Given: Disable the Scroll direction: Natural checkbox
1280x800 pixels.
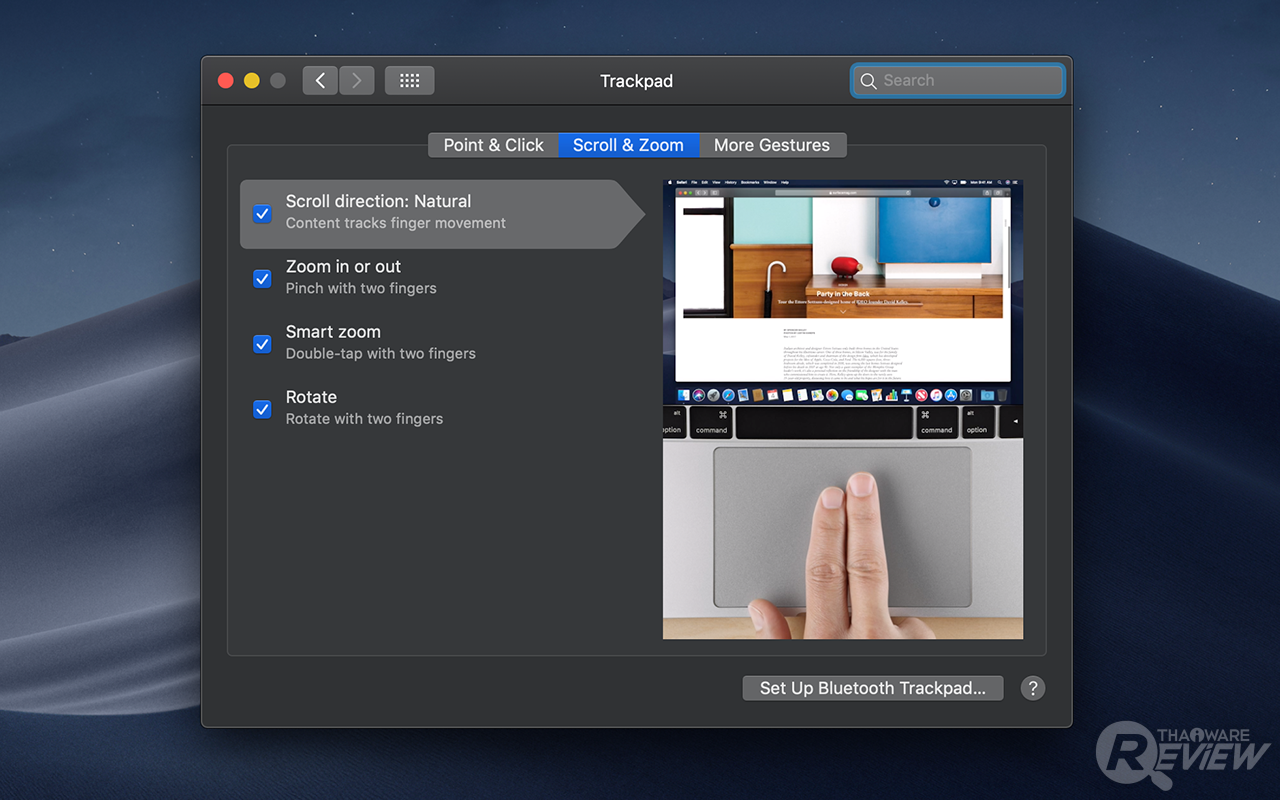Looking at the screenshot, I should [262, 213].
